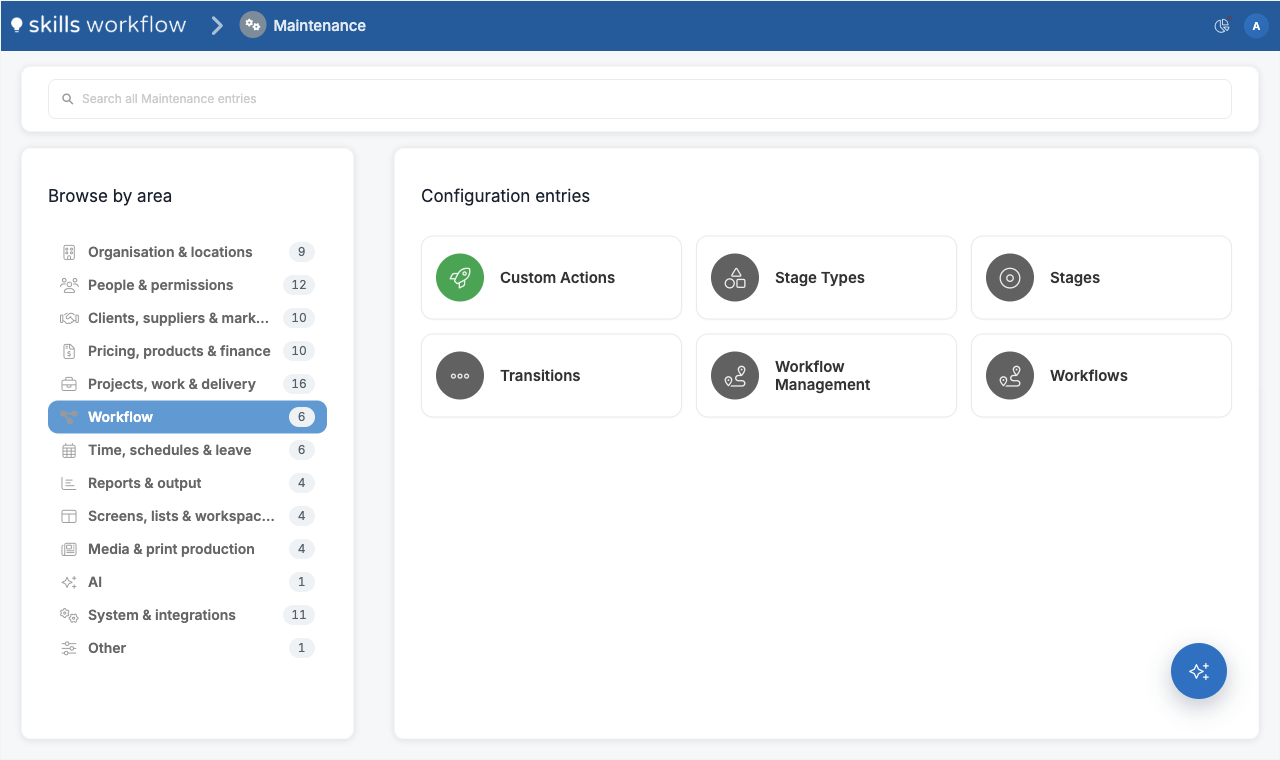The image size is (1280, 760).
Task: Click the skills workflow logo
Action: pyautogui.click(x=98, y=25)
